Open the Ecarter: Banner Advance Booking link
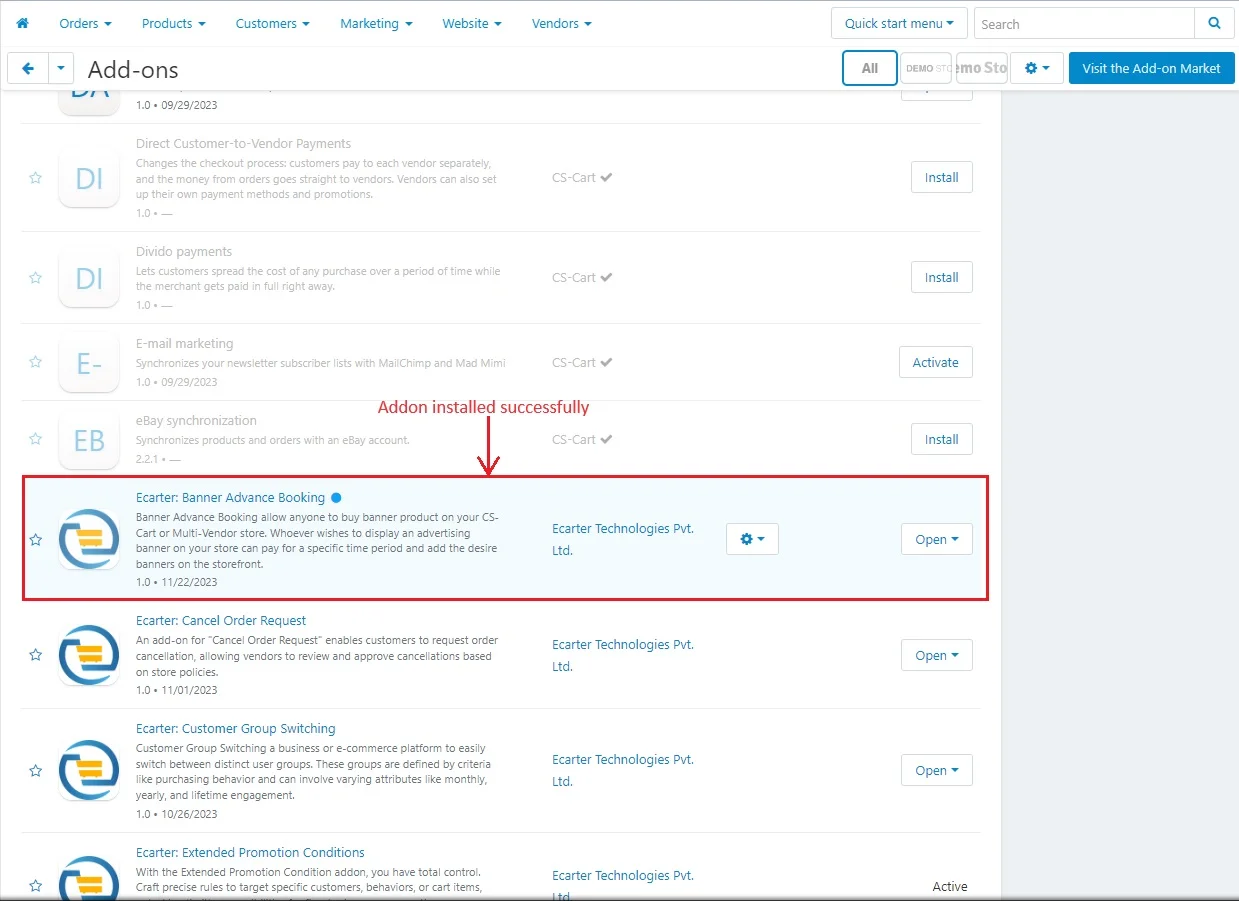1239x901 pixels. (230, 497)
